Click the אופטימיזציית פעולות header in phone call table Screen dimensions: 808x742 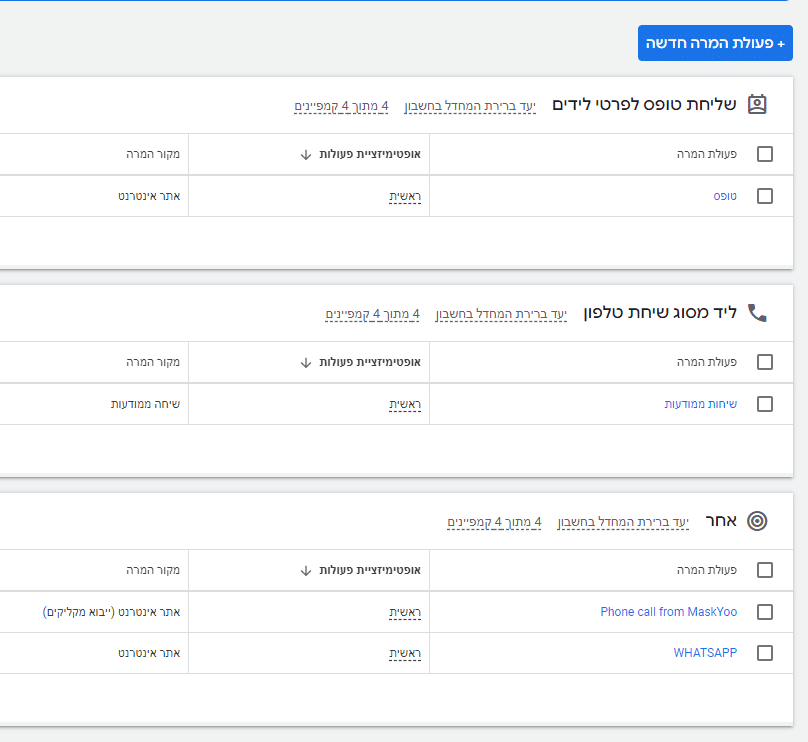pyautogui.click(x=370, y=362)
